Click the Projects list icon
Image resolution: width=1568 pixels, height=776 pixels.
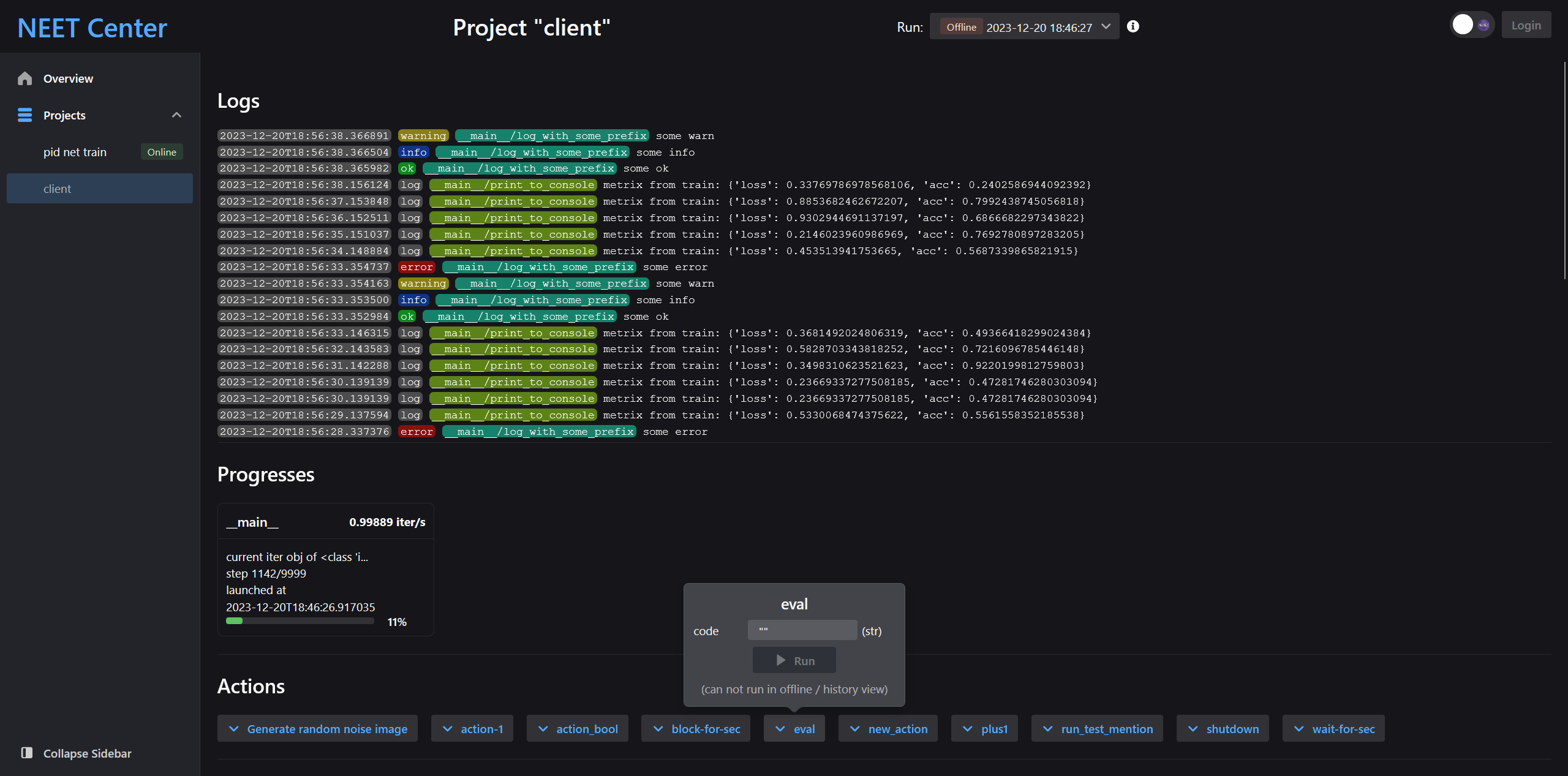click(24, 115)
